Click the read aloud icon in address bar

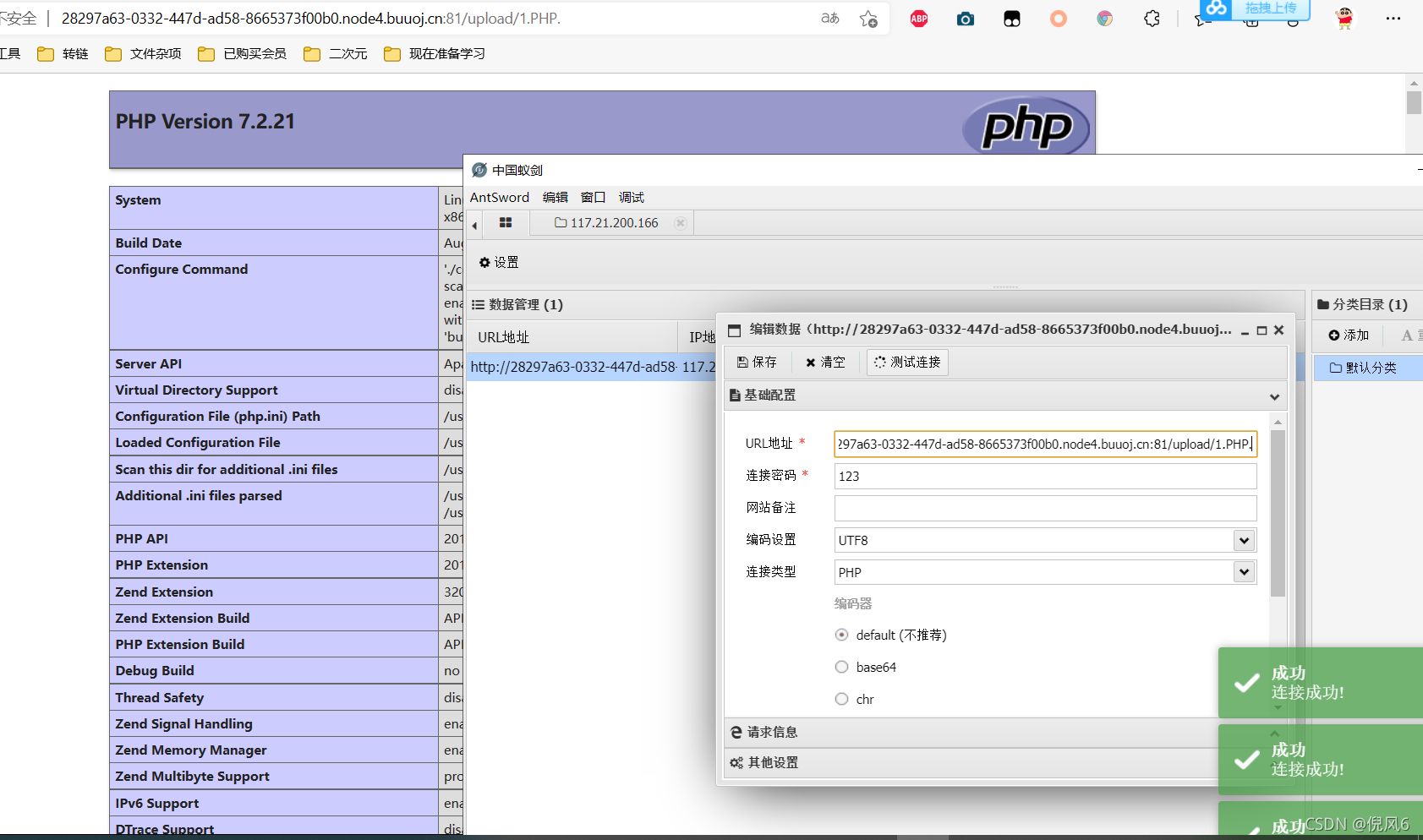pos(830,19)
